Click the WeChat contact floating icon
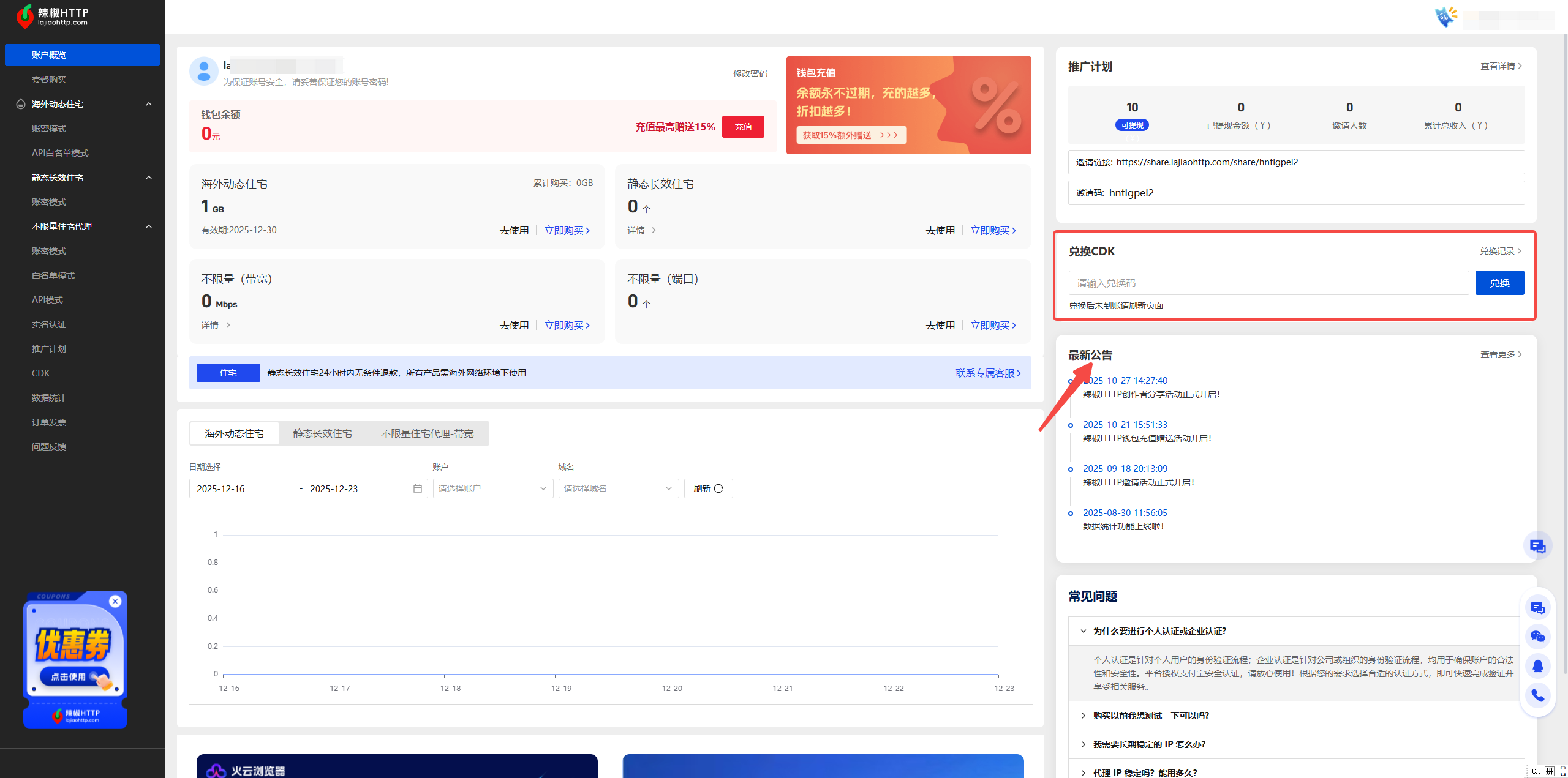1568x778 pixels. click(1537, 637)
